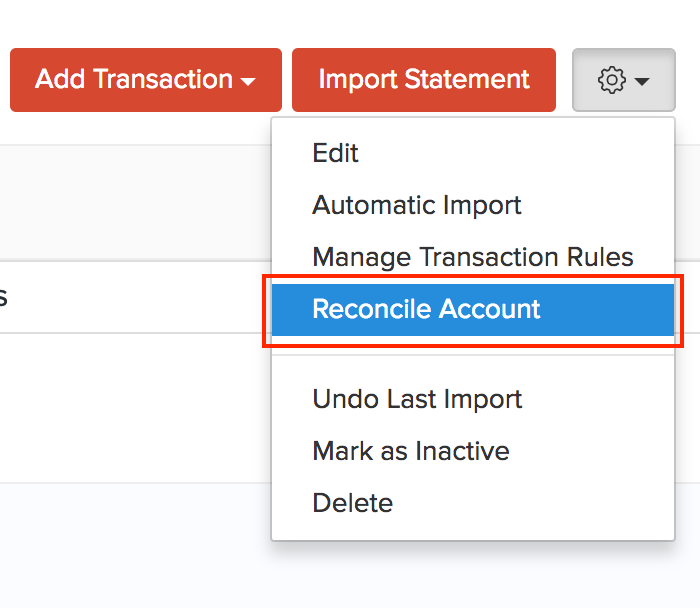Screen dimensions: 700x608
Task: Click menu padding right of Delete text
Action: [530, 503]
